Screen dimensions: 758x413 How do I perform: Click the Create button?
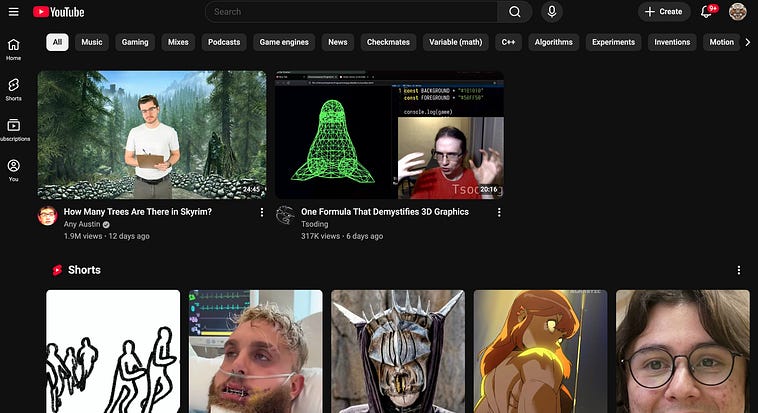[x=664, y=12]
